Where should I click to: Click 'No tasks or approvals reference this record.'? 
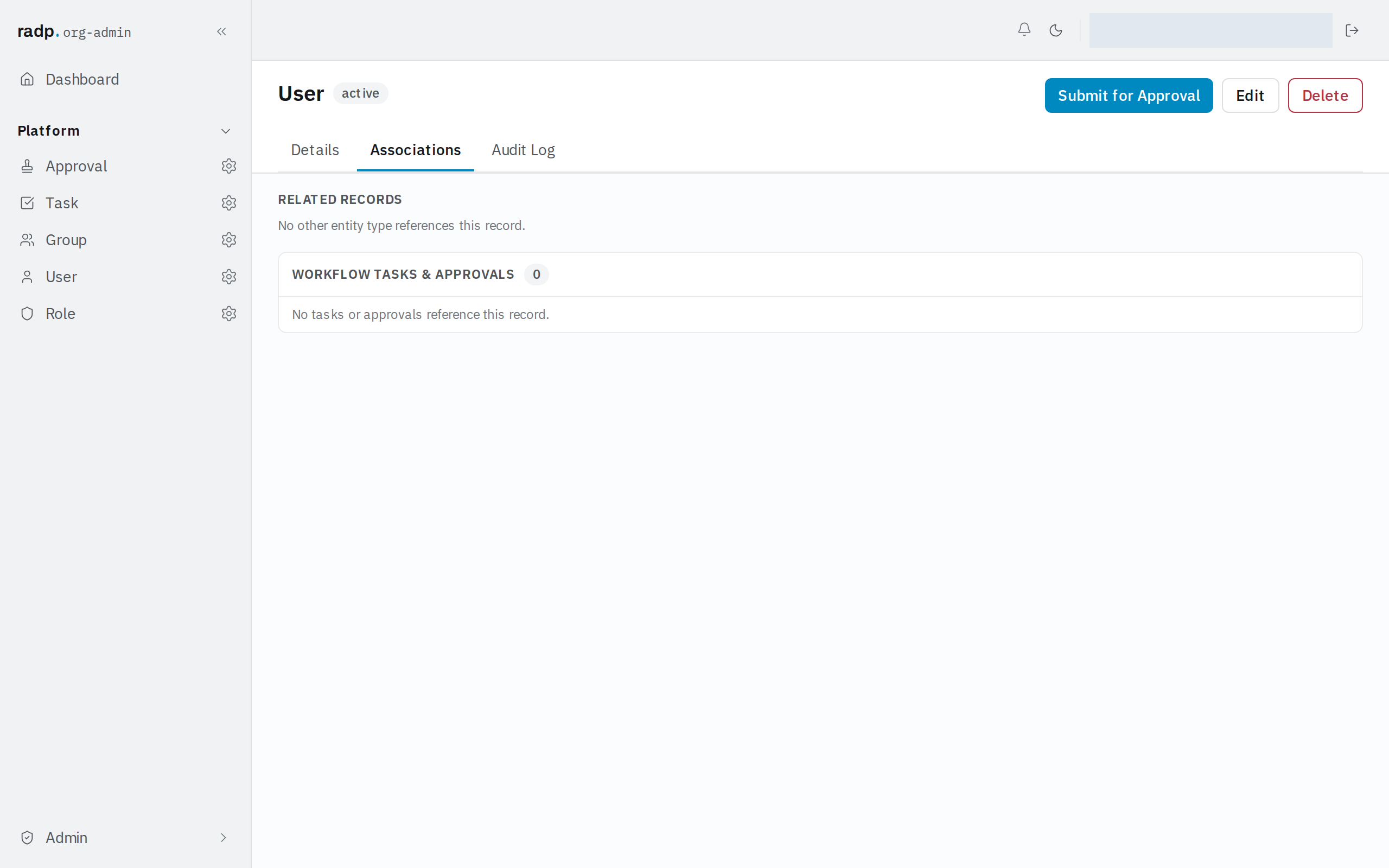coord(420,315)
